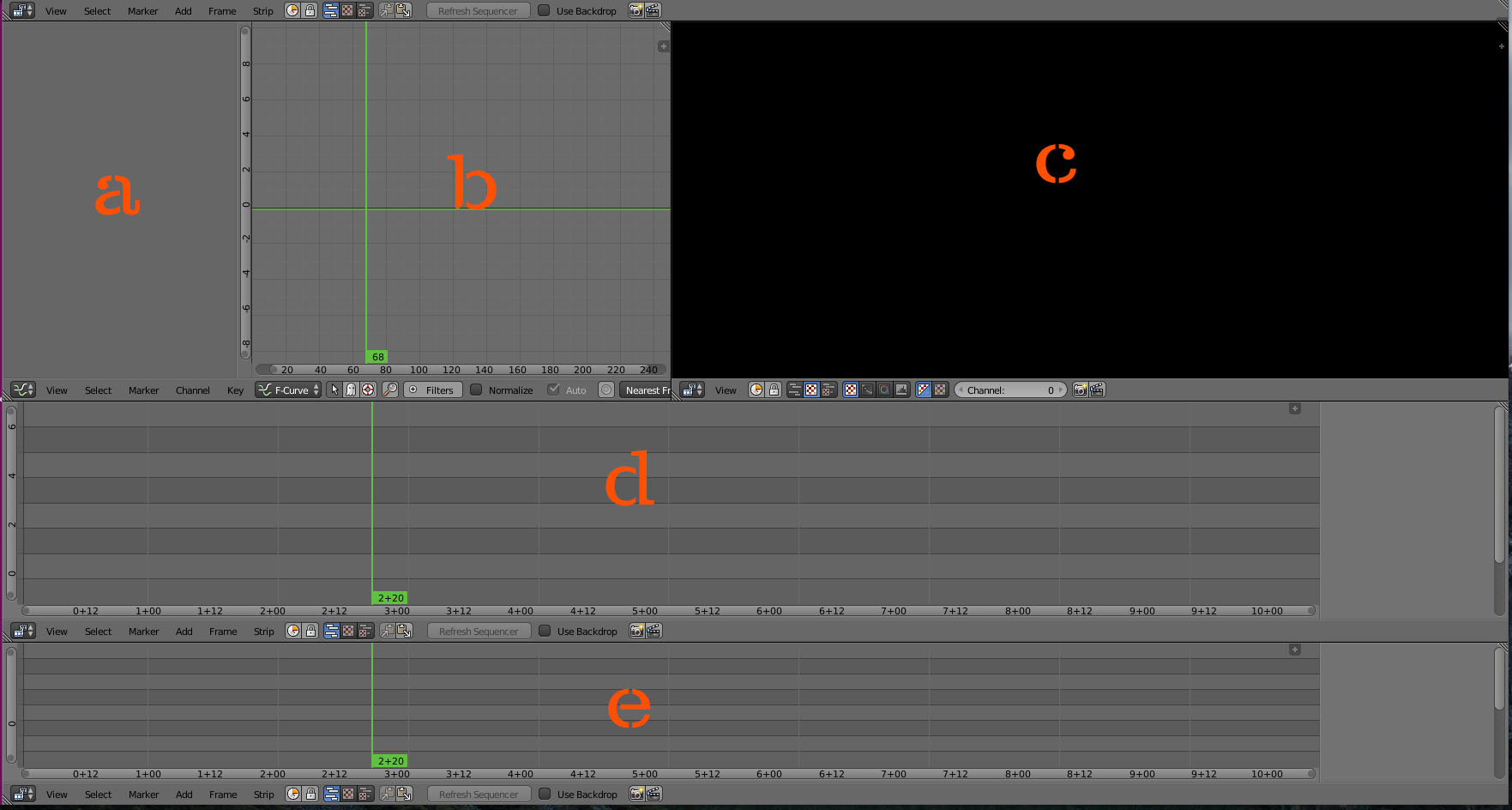1512x810 pixels.
Task: Open the Strip menu in the top header
Action: pyautogui.click(x=262, y=10)
